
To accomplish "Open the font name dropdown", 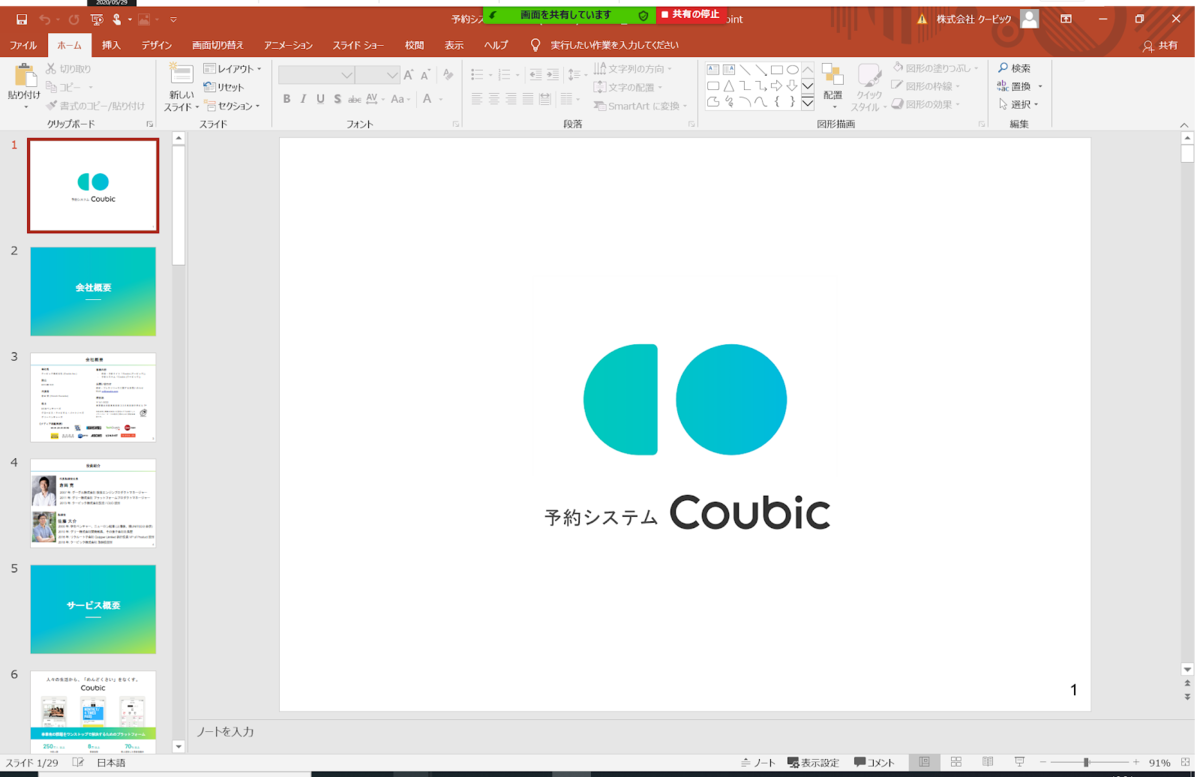I will [x=346, y=75].
